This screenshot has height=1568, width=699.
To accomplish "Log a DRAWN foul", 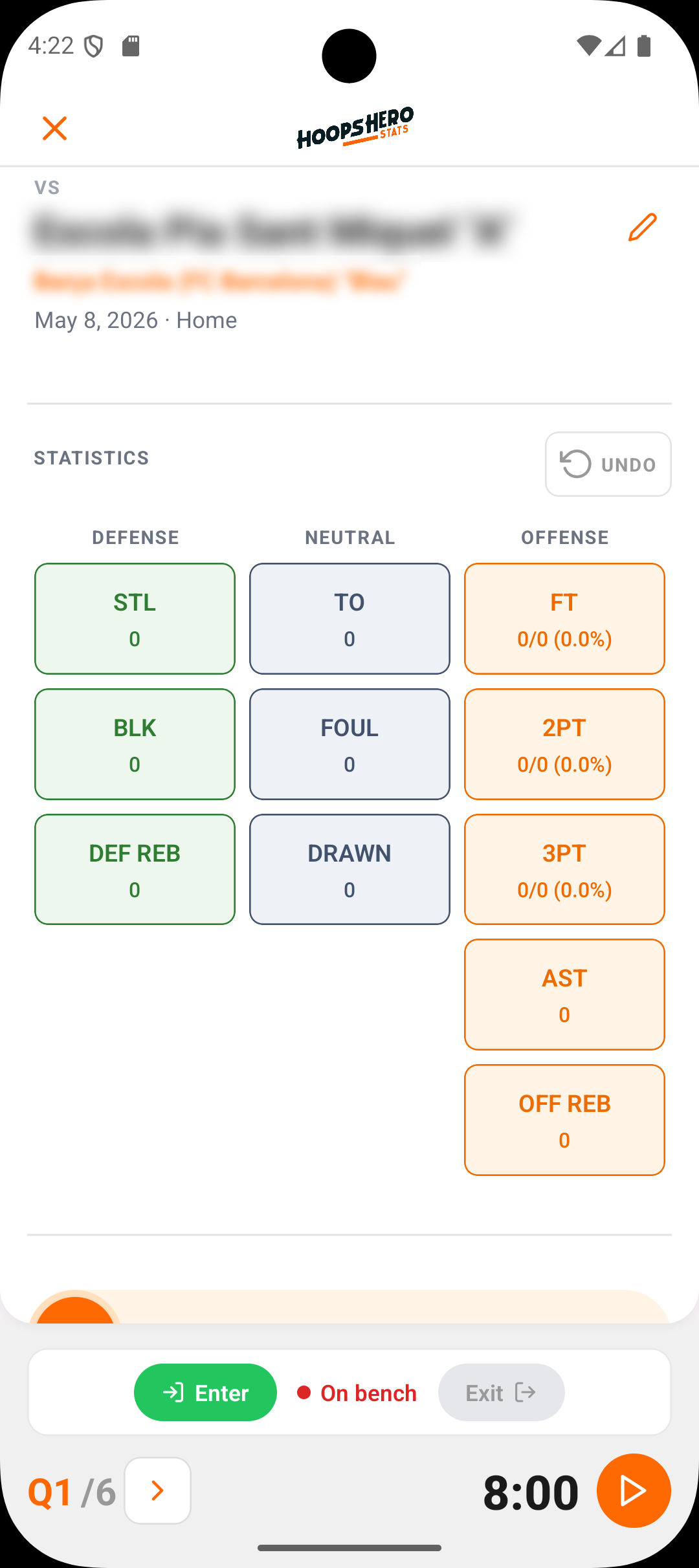I will point(349,869).
